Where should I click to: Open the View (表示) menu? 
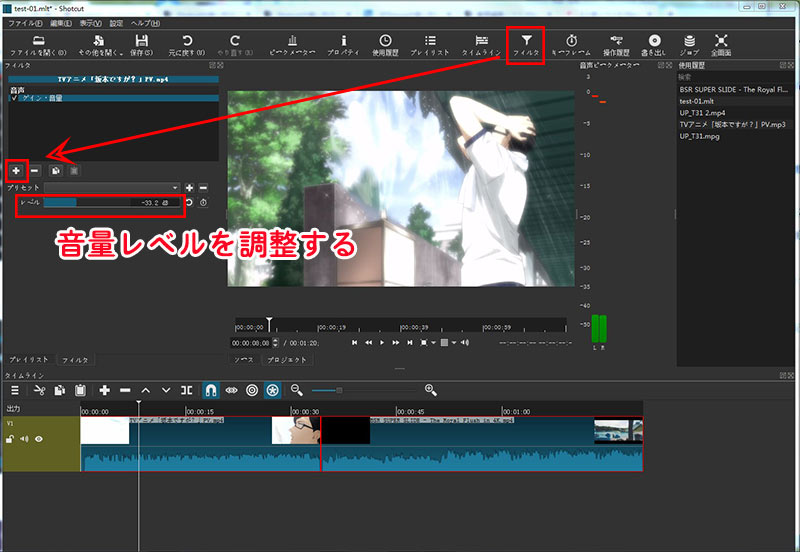[90, 23]
